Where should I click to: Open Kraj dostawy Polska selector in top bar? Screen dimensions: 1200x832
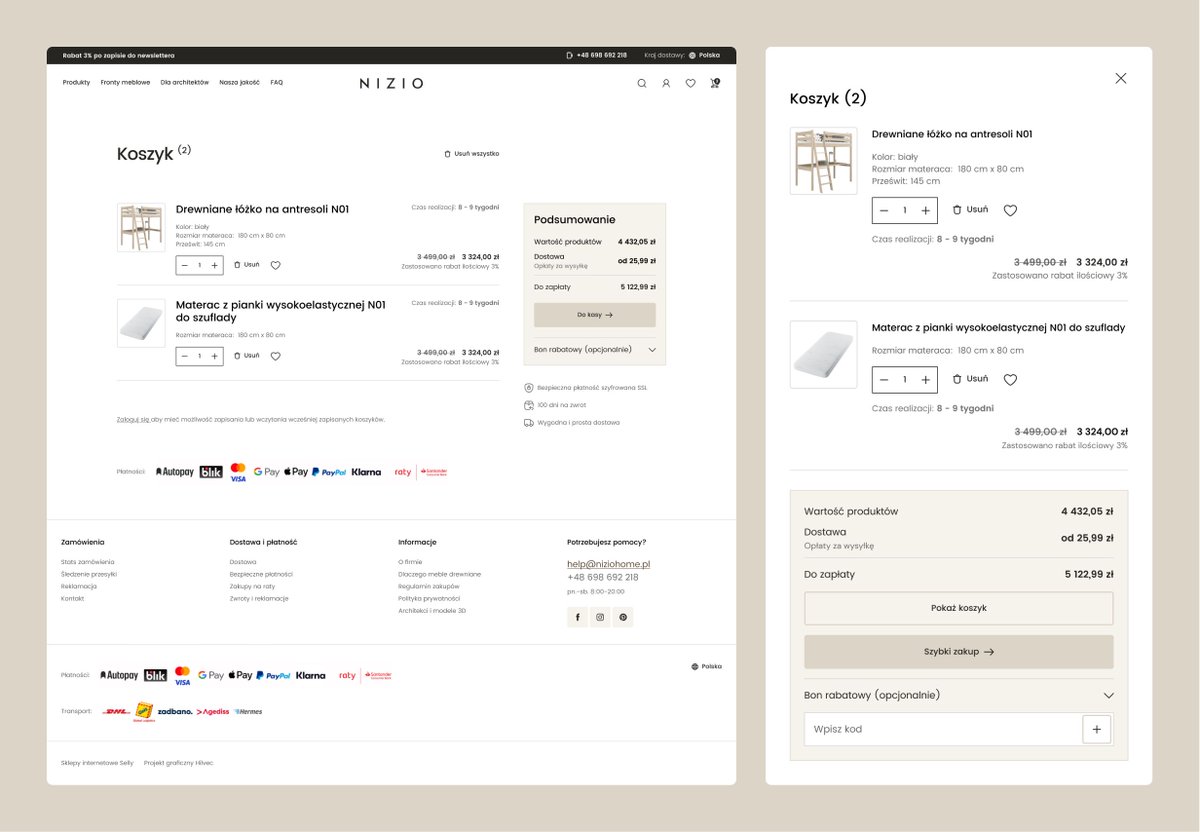(x=682, y=55)
